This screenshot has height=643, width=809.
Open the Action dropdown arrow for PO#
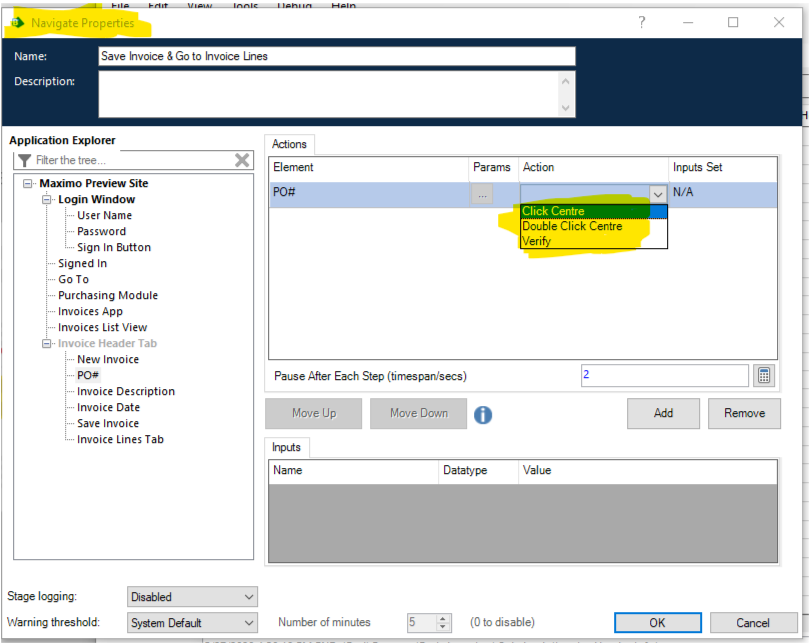click(657, 194)
